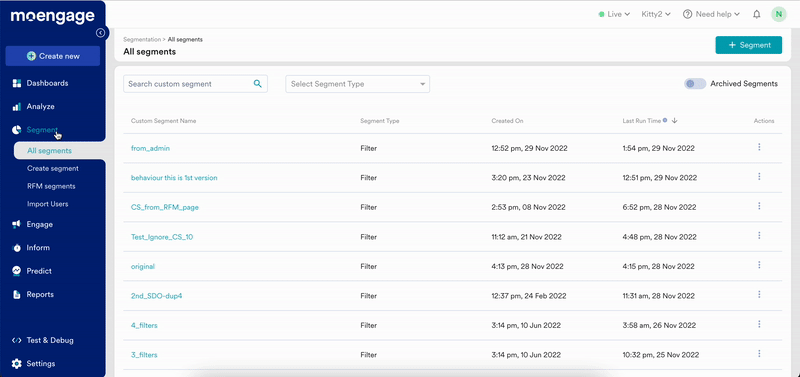
Task: Open the Live environment dropdown
Action: [x=614, y=14]
